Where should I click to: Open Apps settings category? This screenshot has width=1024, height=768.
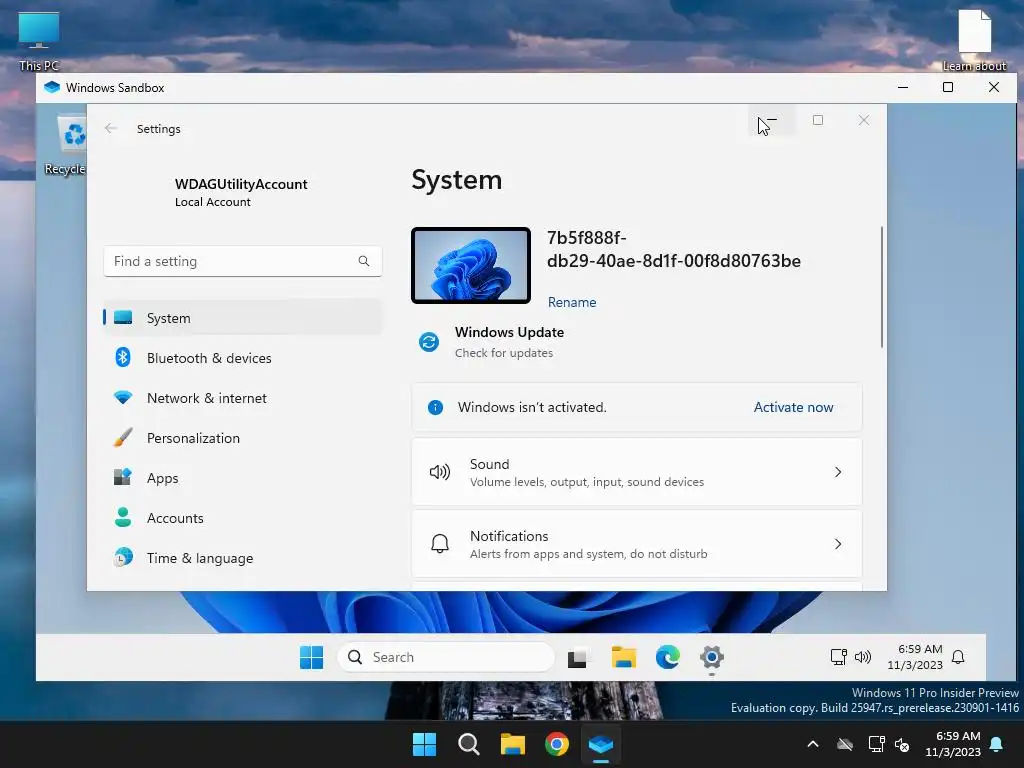point(243,478)
